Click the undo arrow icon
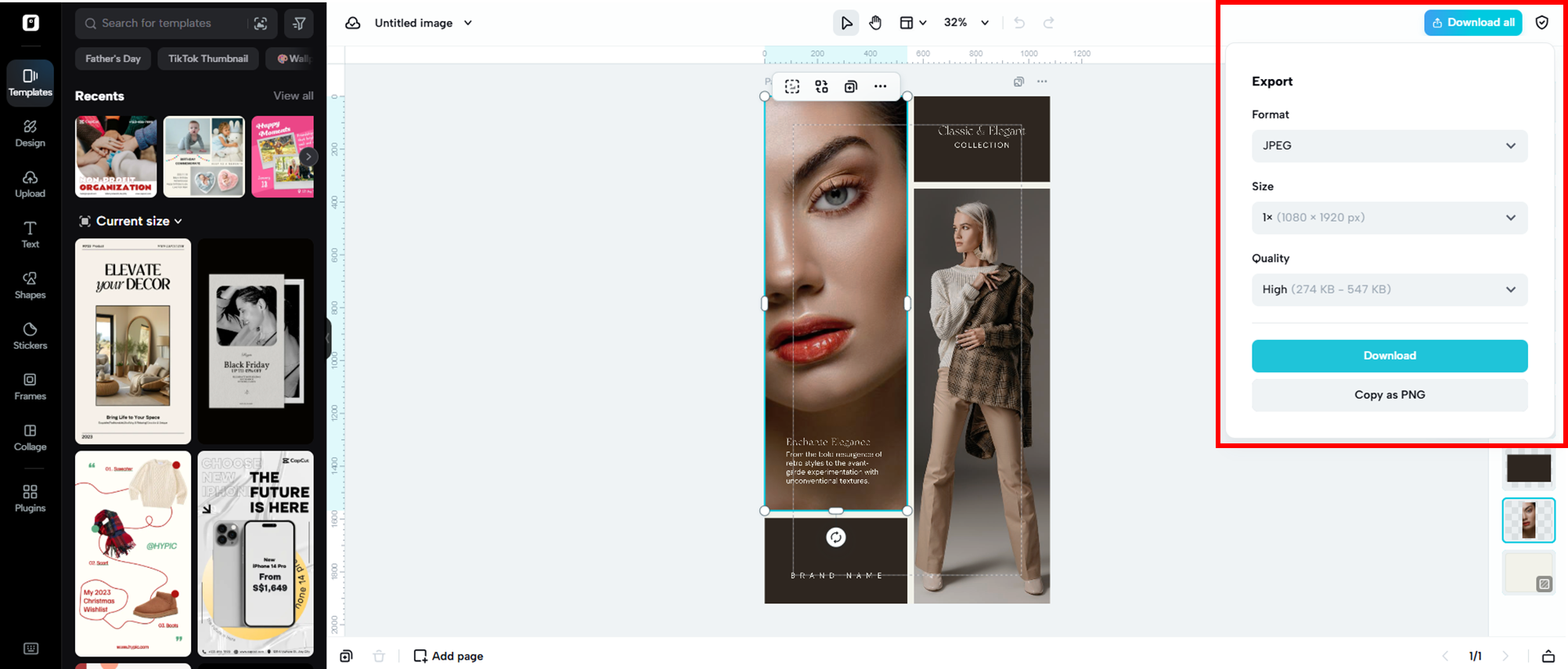 (x=1018, y=23)
